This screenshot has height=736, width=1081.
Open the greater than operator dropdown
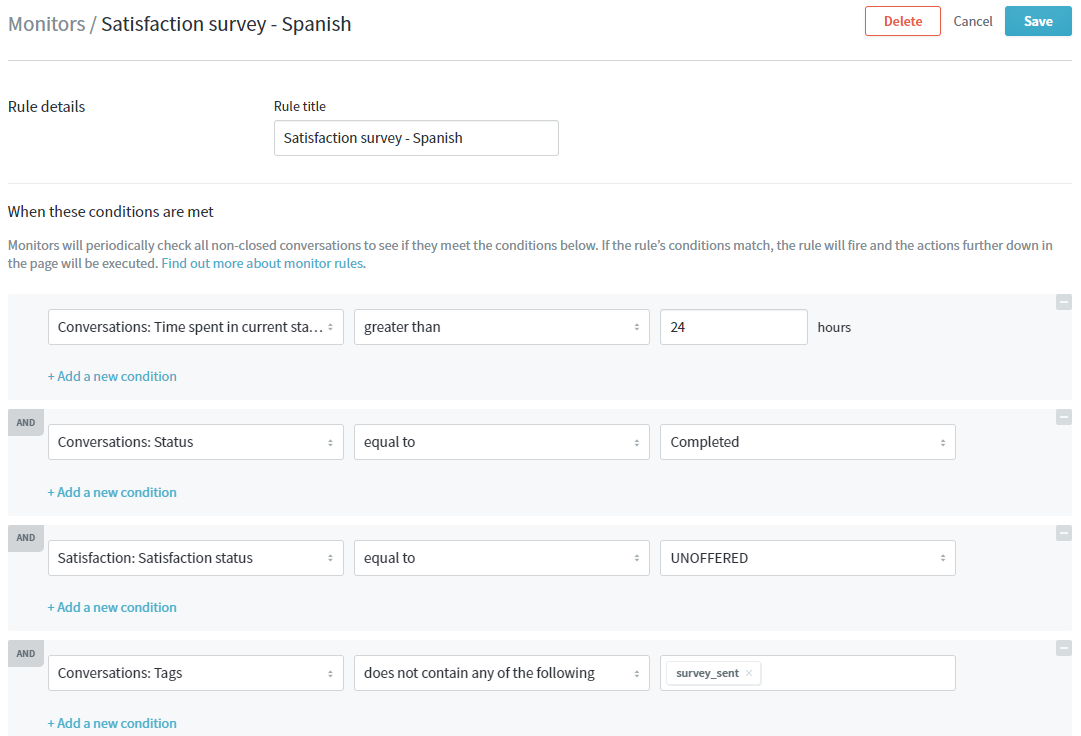(x=501, y=327)
